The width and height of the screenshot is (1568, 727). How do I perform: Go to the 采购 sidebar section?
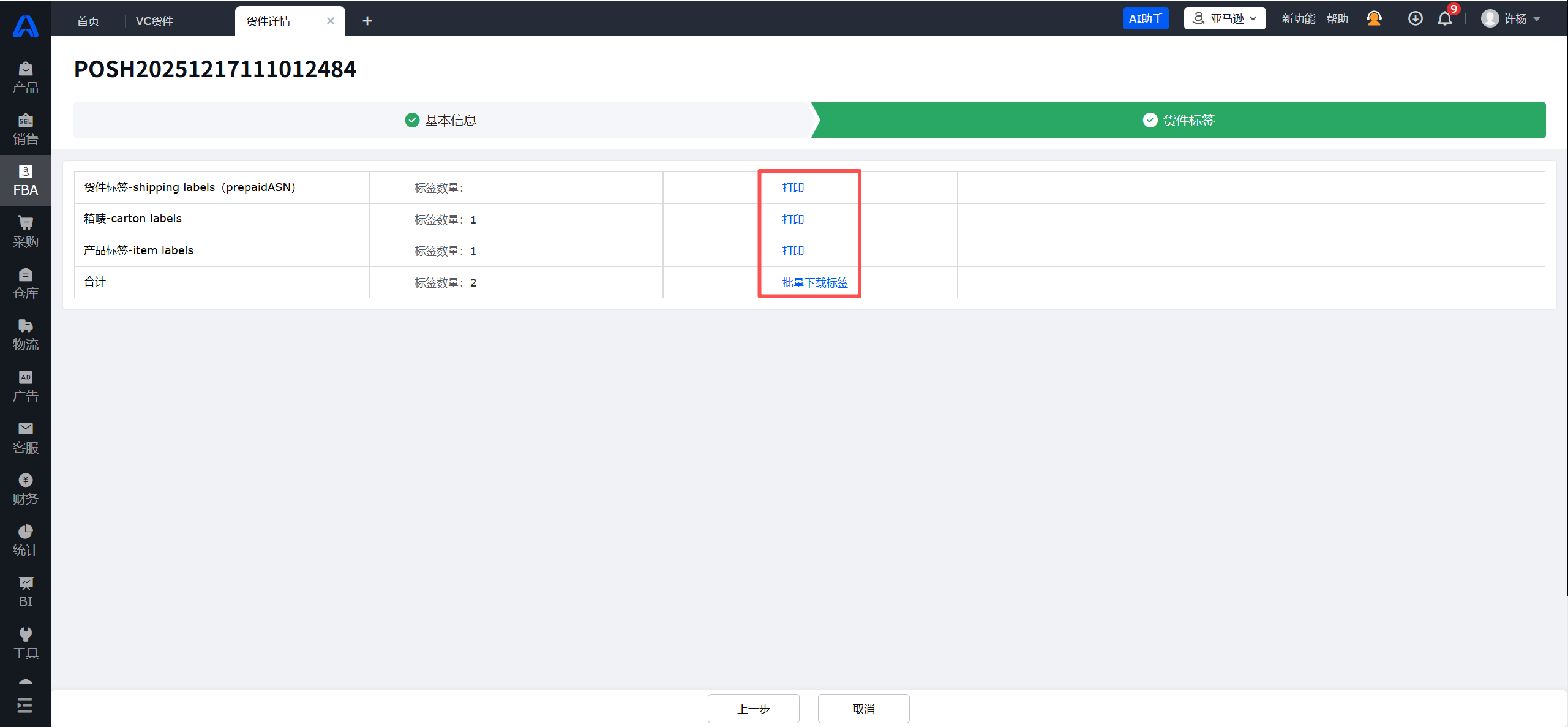click(25, 232)
